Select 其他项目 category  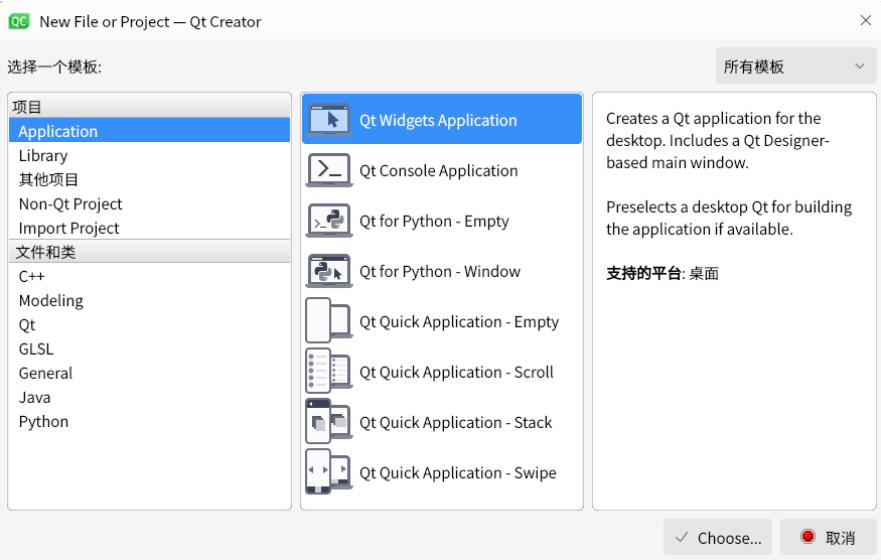[48, 180]
